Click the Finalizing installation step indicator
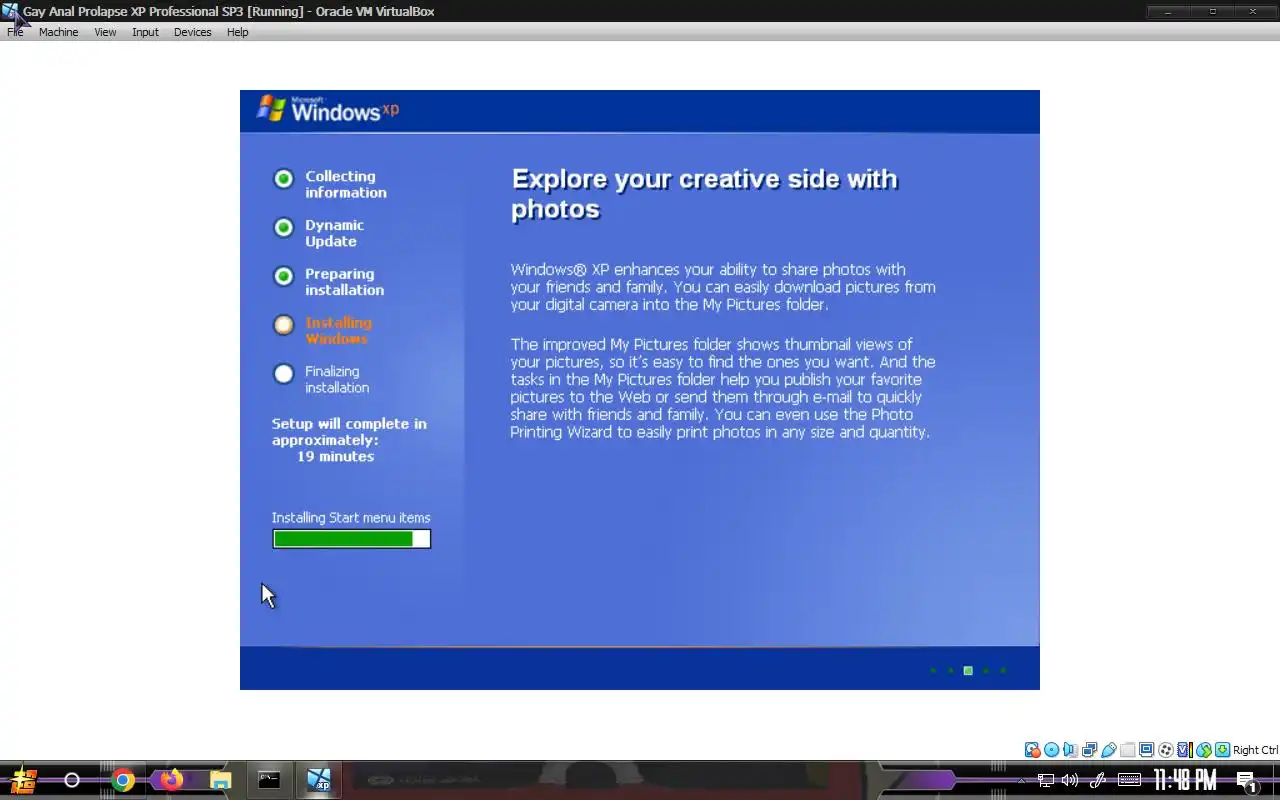This screenshot has height=800, width=1280. click(x=284, y=373)
